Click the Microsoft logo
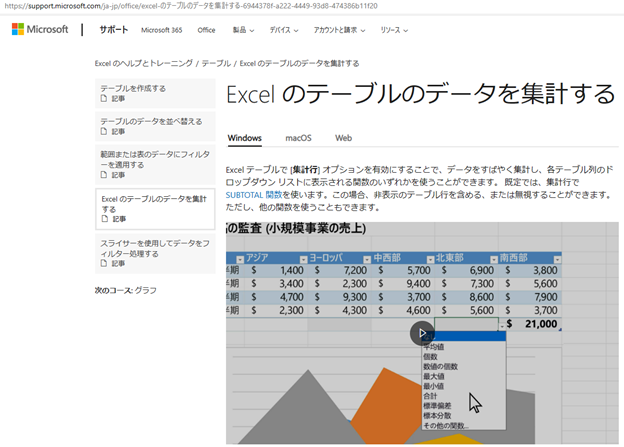624x447 pixels. [x=40, y=29]
